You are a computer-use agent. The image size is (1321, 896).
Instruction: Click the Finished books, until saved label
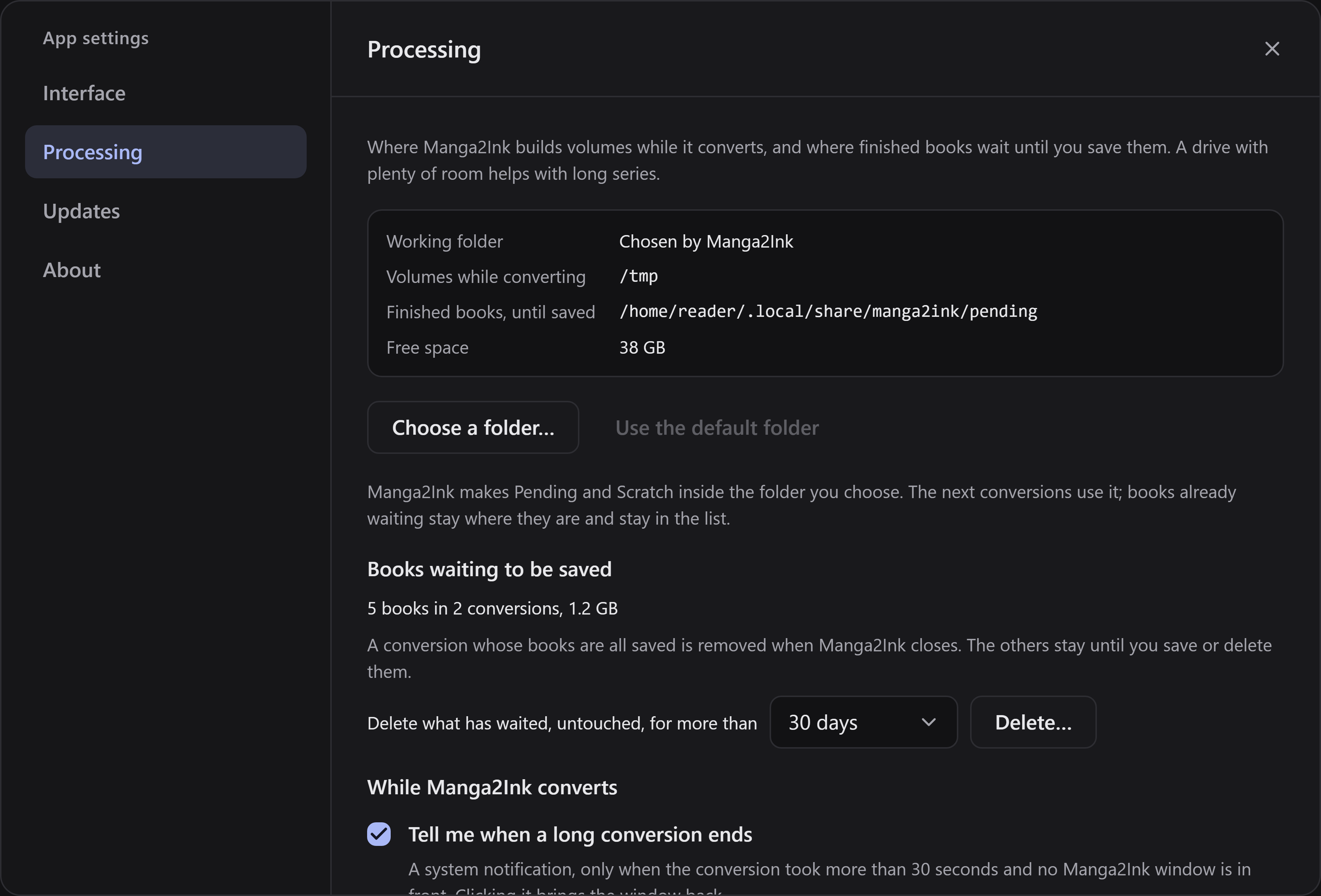tap(491, 312)
